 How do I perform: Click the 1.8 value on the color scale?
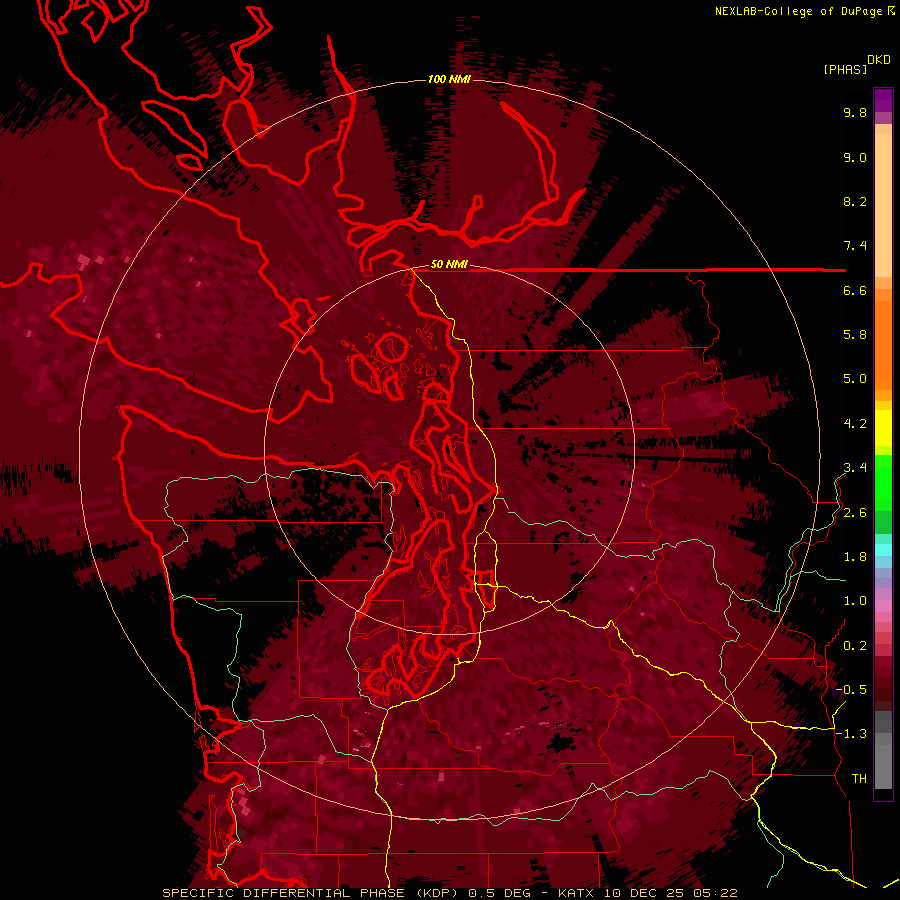point(855,557)
